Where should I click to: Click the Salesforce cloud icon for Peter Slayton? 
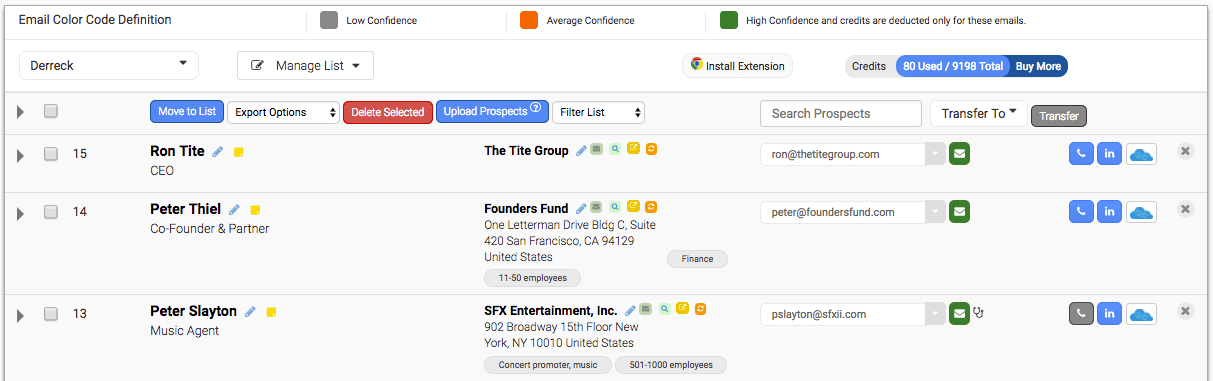1141,314
